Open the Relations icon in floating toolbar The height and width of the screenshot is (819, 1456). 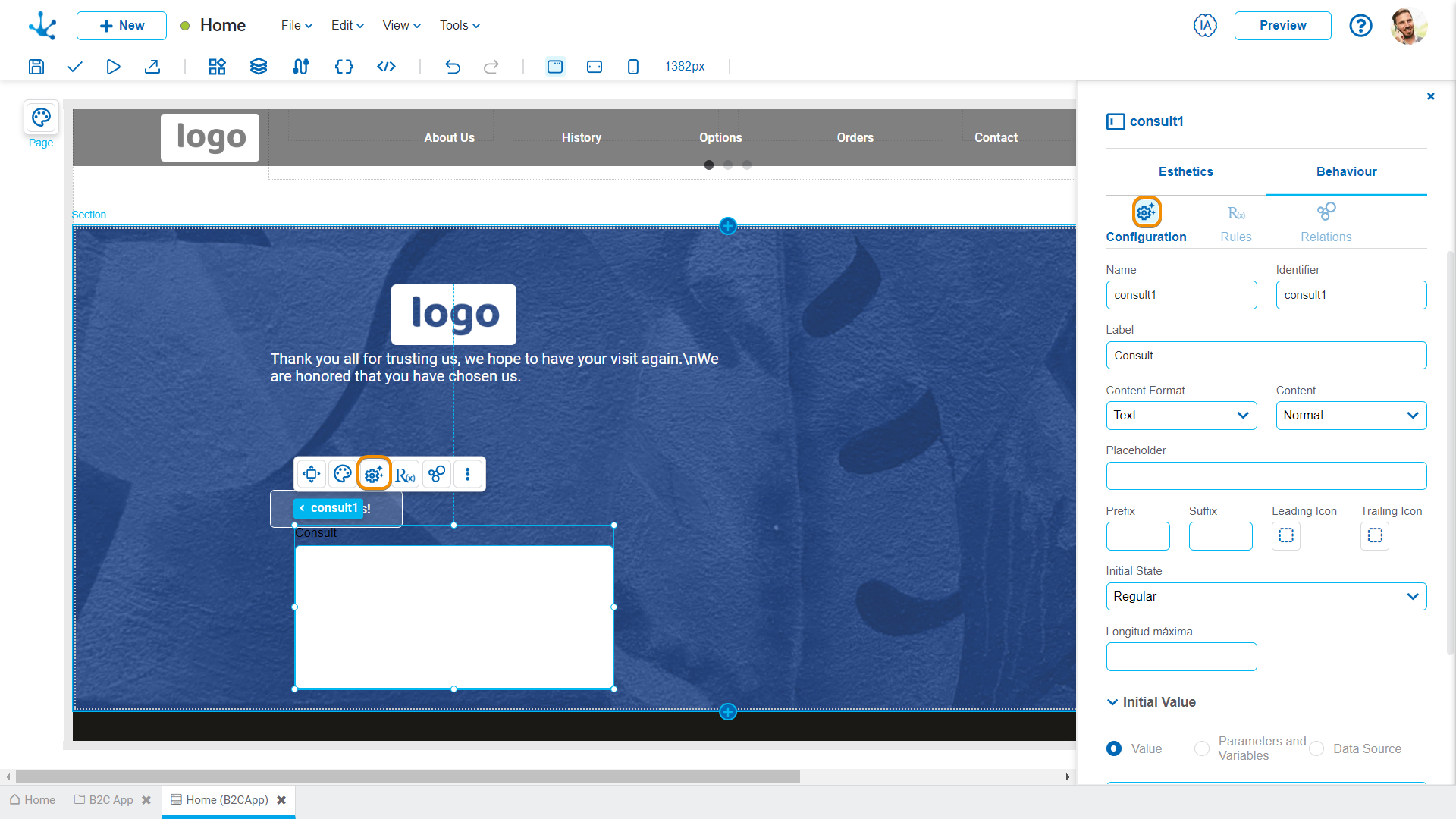pyautogui.click(x=437, y=474)
